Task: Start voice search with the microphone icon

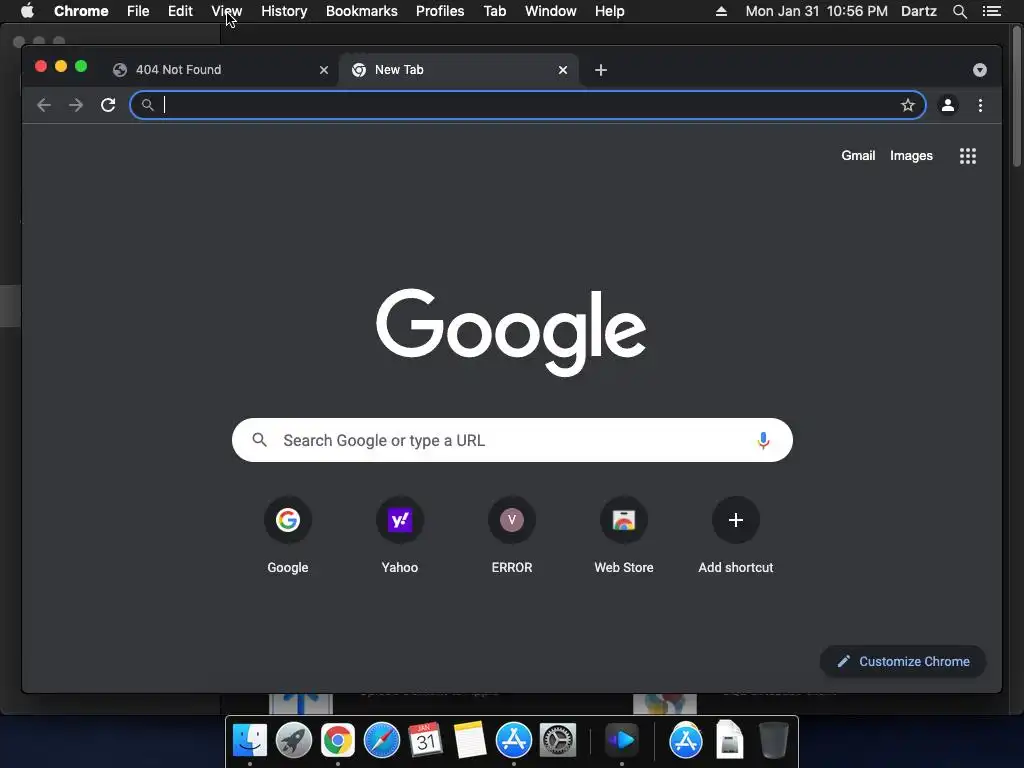Action: click(763, 441)
